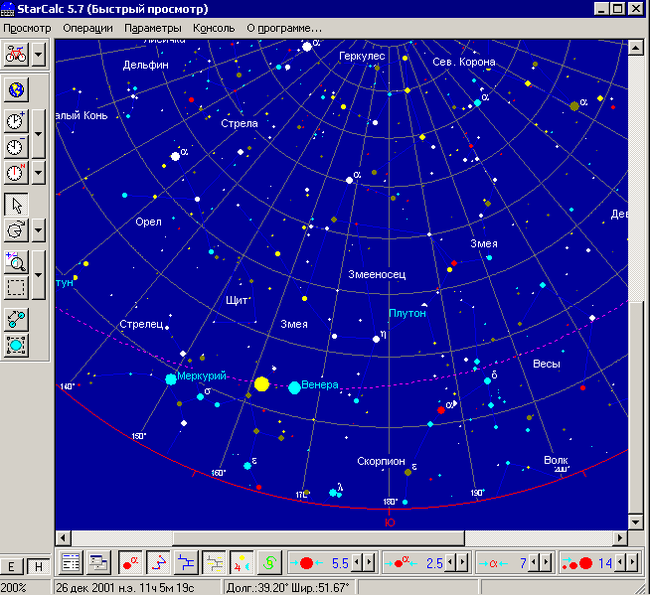Toggle the coordinate grid lines display

coord(214,562)
